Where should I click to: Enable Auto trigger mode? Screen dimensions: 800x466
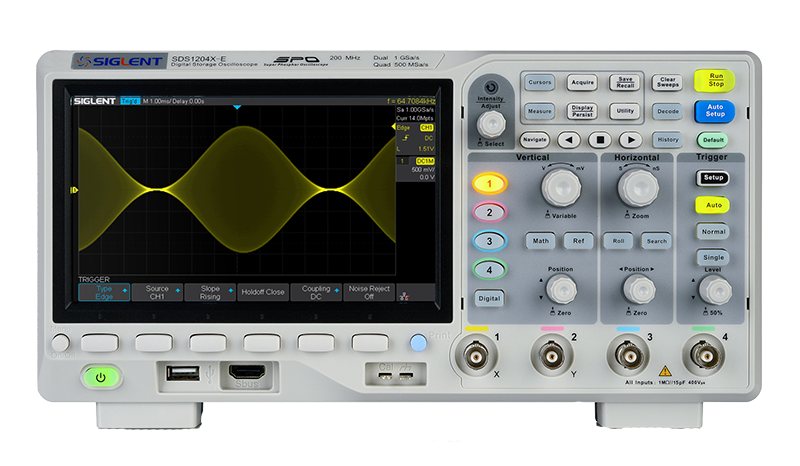click(713, 205)
